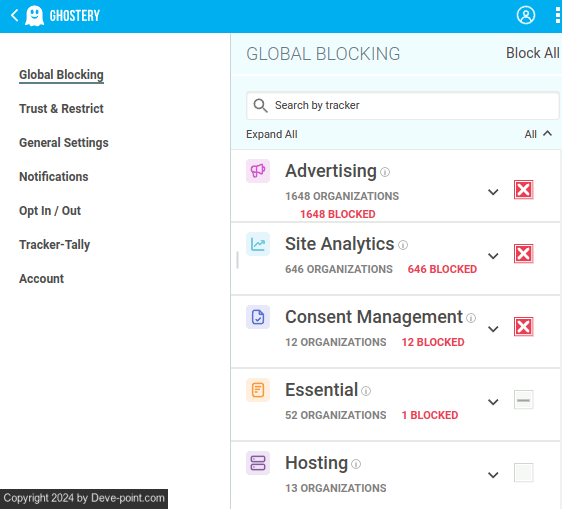
Task: Click the Essential category title
Action: (x=322, y=390)
